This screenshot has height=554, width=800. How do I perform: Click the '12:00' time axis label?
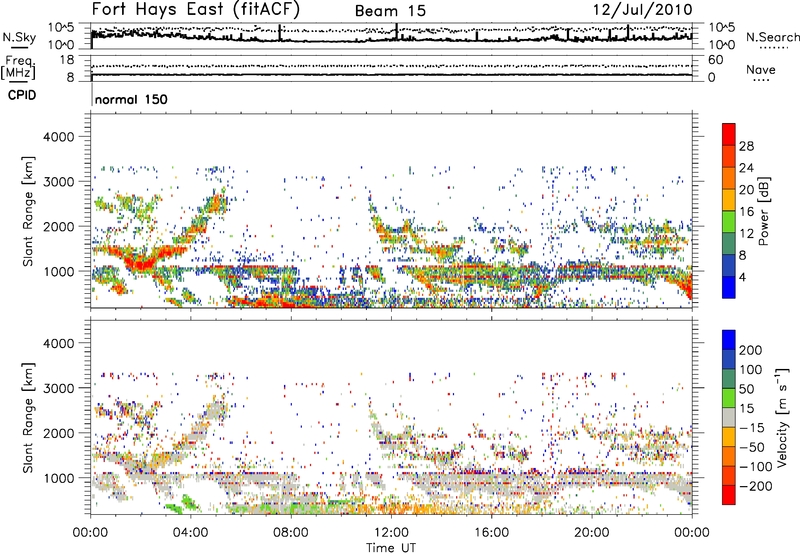391,533
